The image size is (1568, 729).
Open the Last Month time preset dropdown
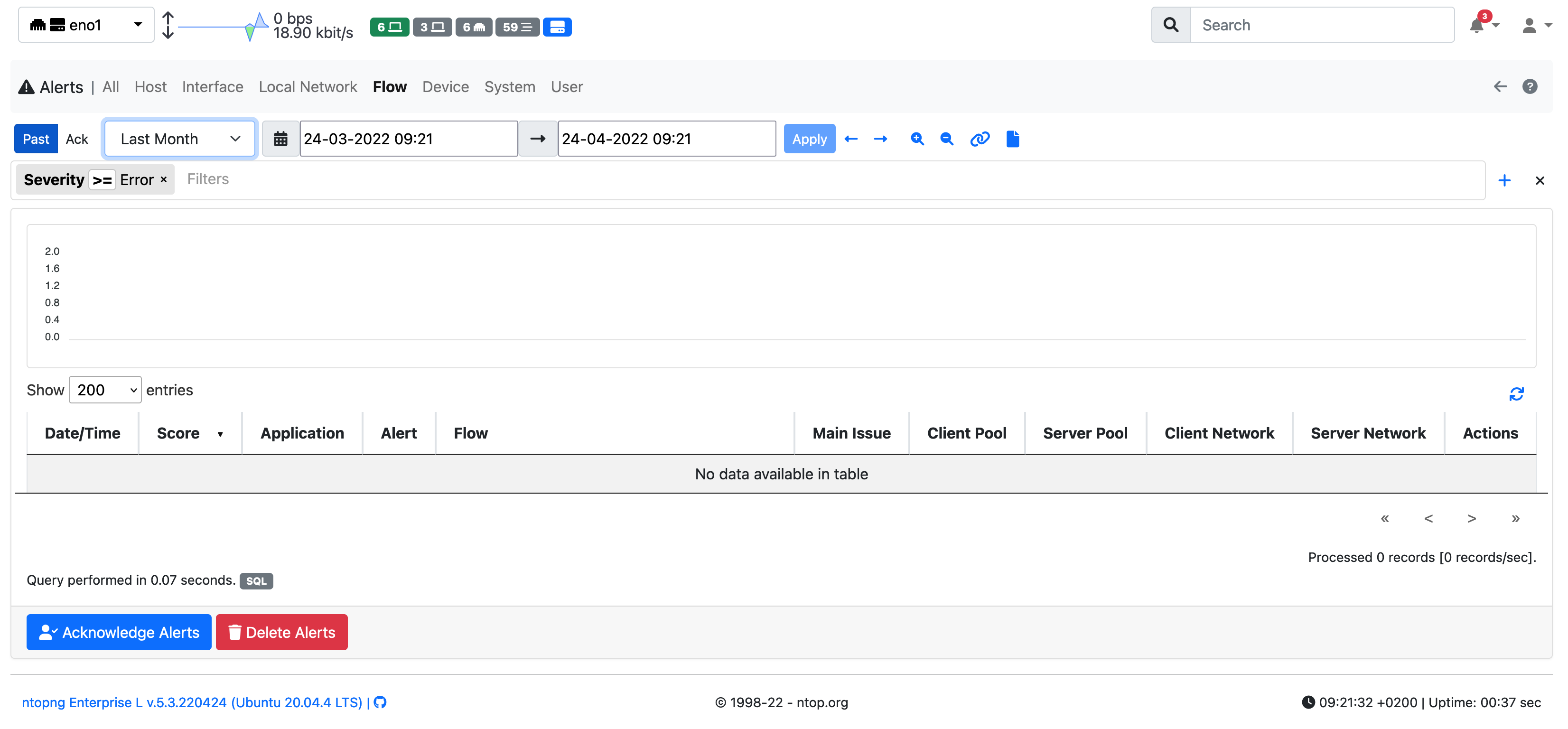pyautogui.click(x=179, y=139)
